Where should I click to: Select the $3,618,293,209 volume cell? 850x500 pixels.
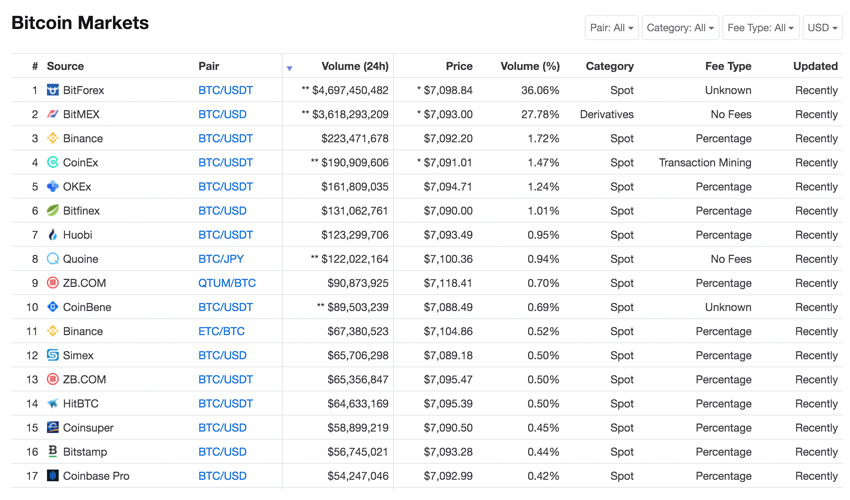pos(345,114)
